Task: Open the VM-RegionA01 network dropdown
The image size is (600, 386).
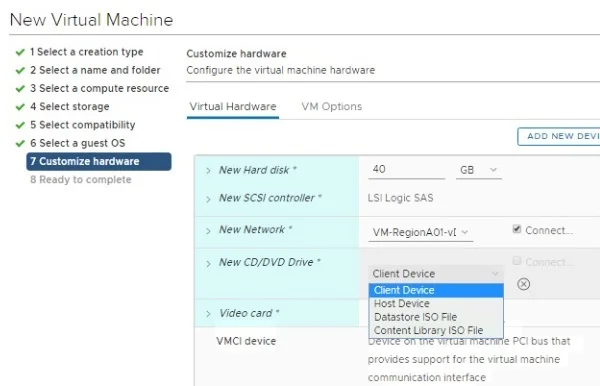Action: pyautogui.click(x=421, y=232)
